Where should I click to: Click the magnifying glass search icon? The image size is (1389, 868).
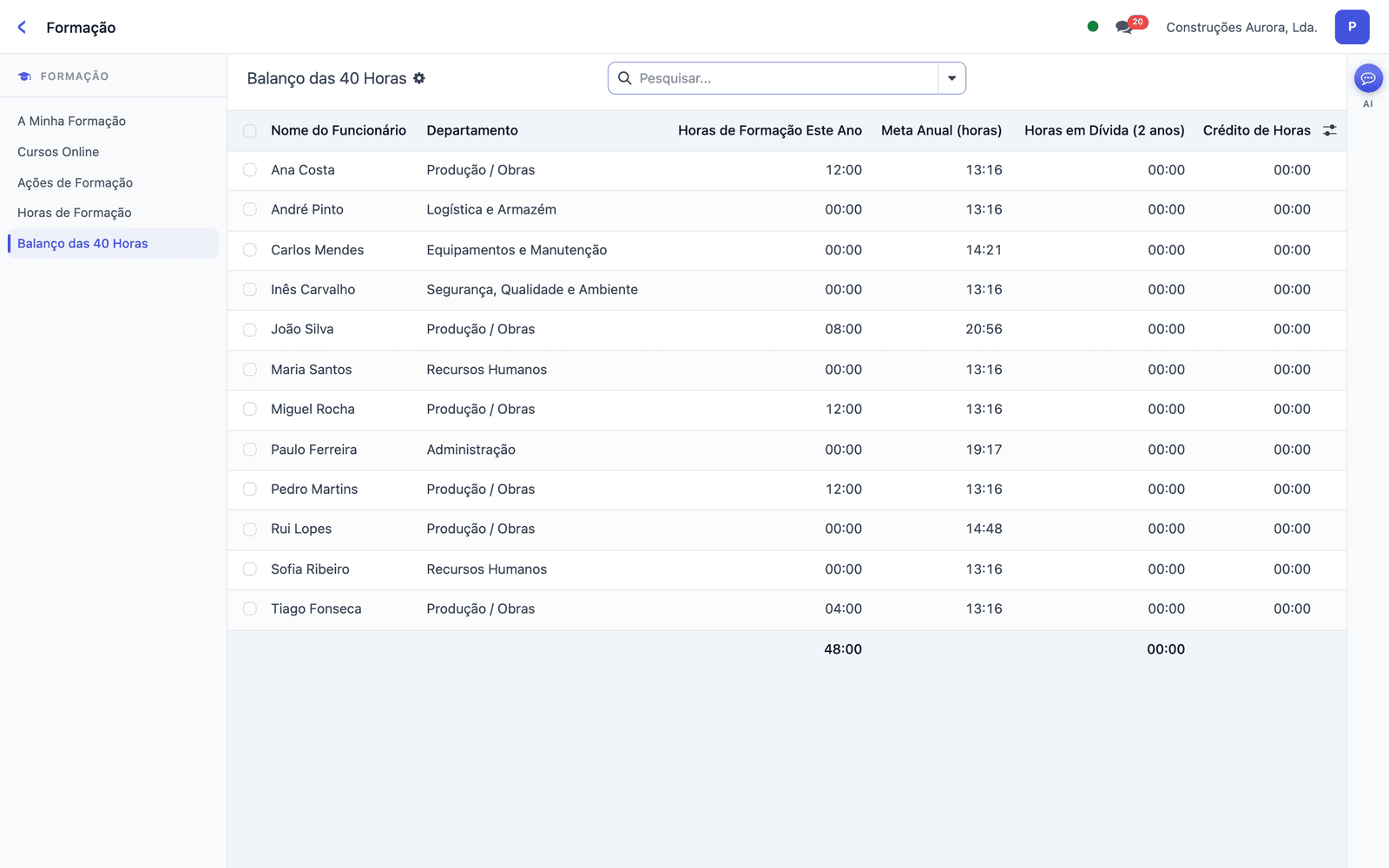(624, 78)
